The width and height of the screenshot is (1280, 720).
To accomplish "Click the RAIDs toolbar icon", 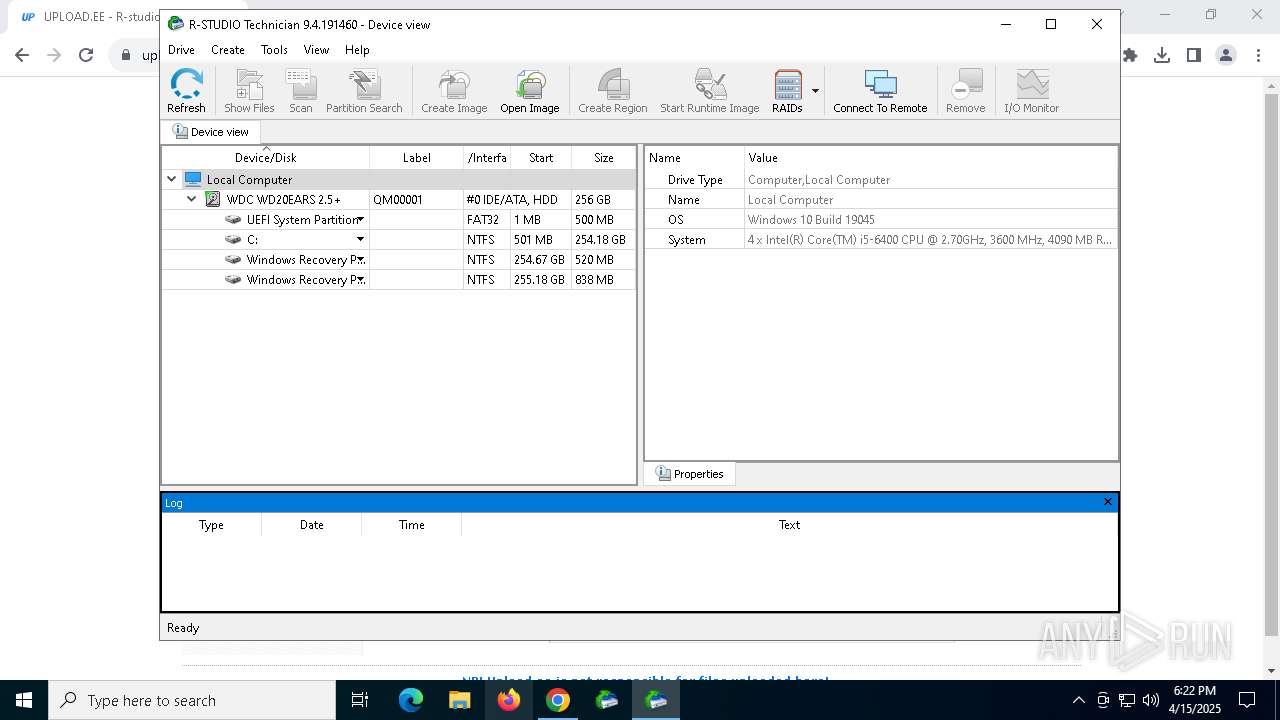I will coord(787,91).
